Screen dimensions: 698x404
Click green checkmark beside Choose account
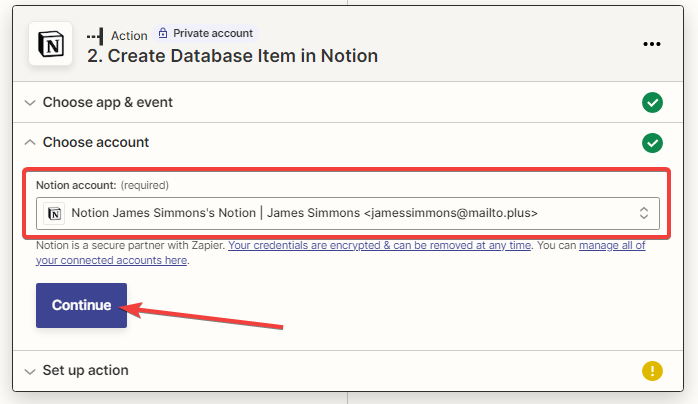pos(652,142)
